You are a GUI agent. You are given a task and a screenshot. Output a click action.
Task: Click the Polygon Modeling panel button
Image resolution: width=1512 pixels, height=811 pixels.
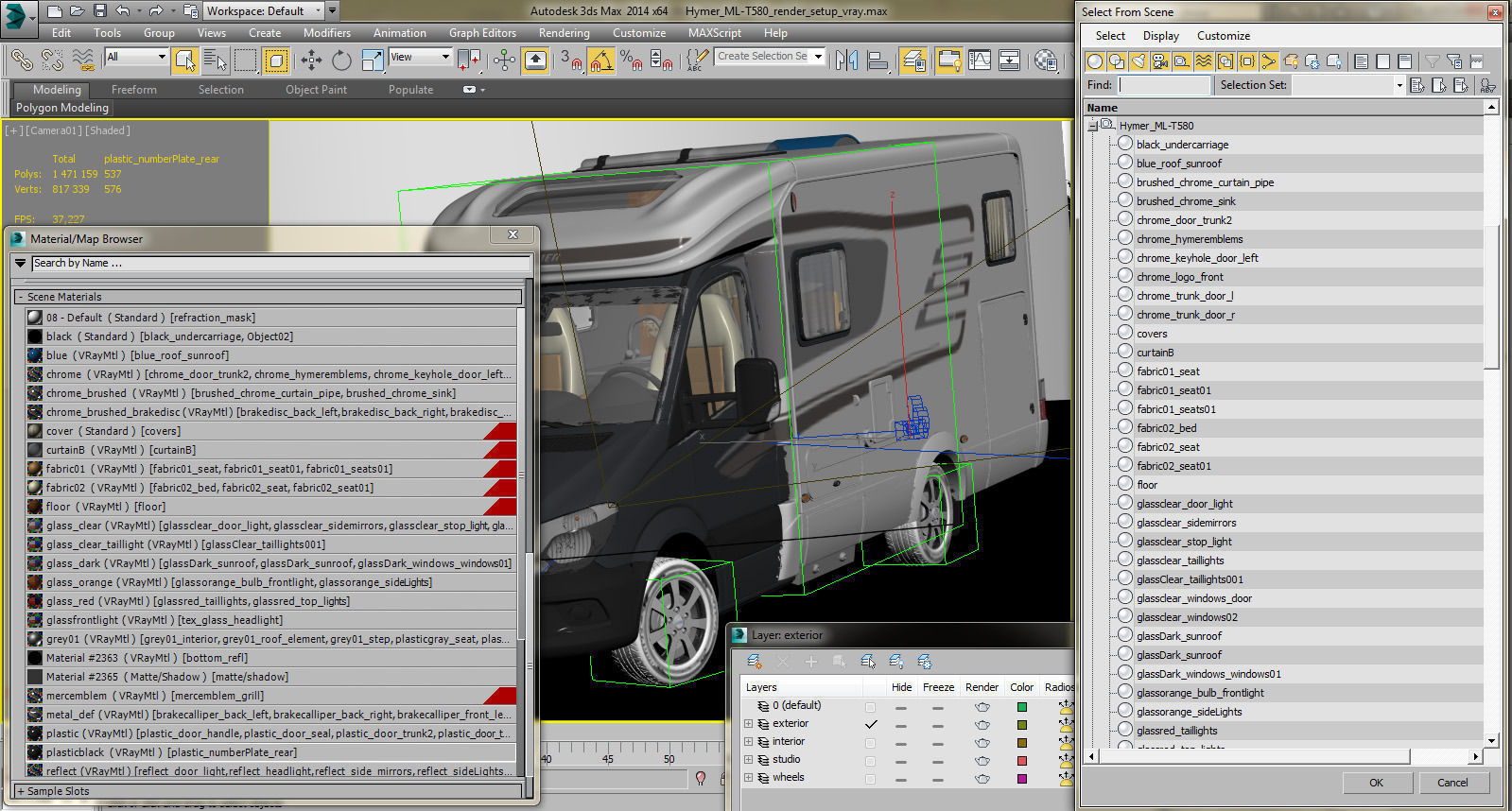[x=62, y=108]
